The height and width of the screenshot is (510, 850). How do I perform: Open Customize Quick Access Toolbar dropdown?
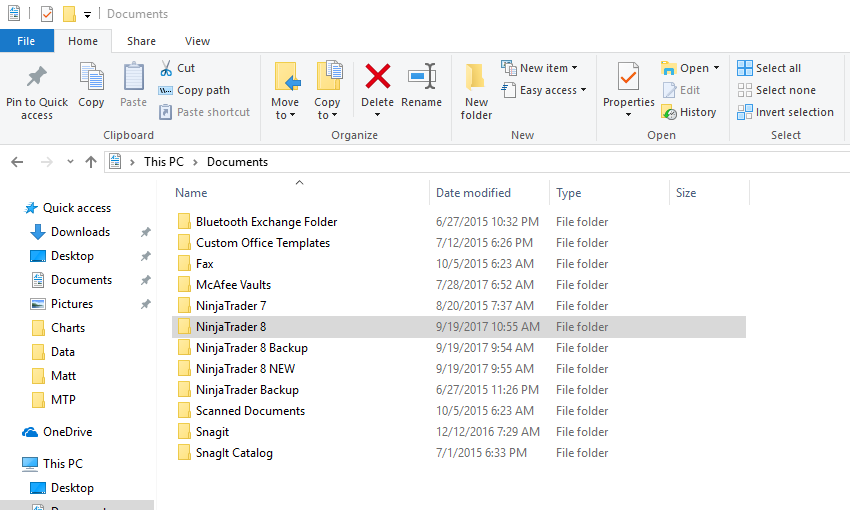(87, 15)
